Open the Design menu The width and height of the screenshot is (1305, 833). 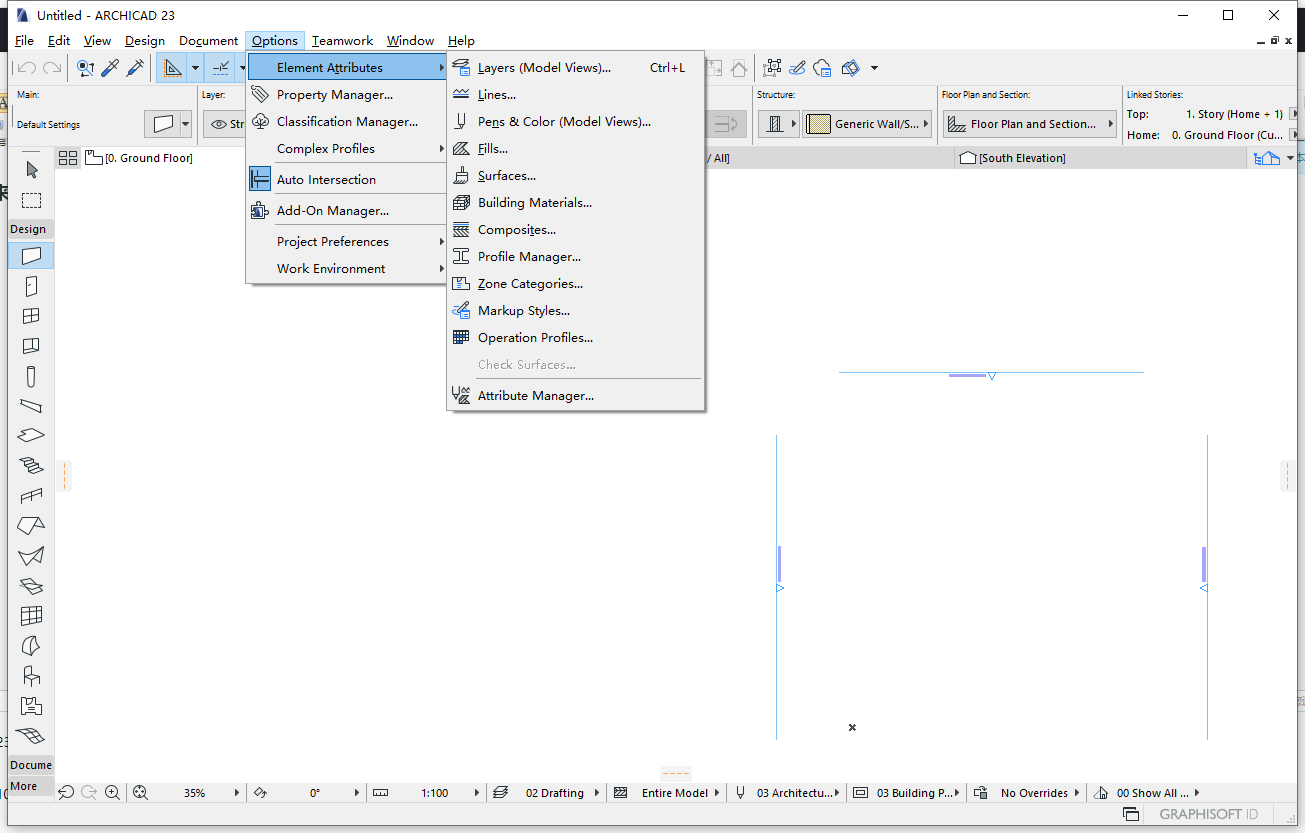(145, 41)
